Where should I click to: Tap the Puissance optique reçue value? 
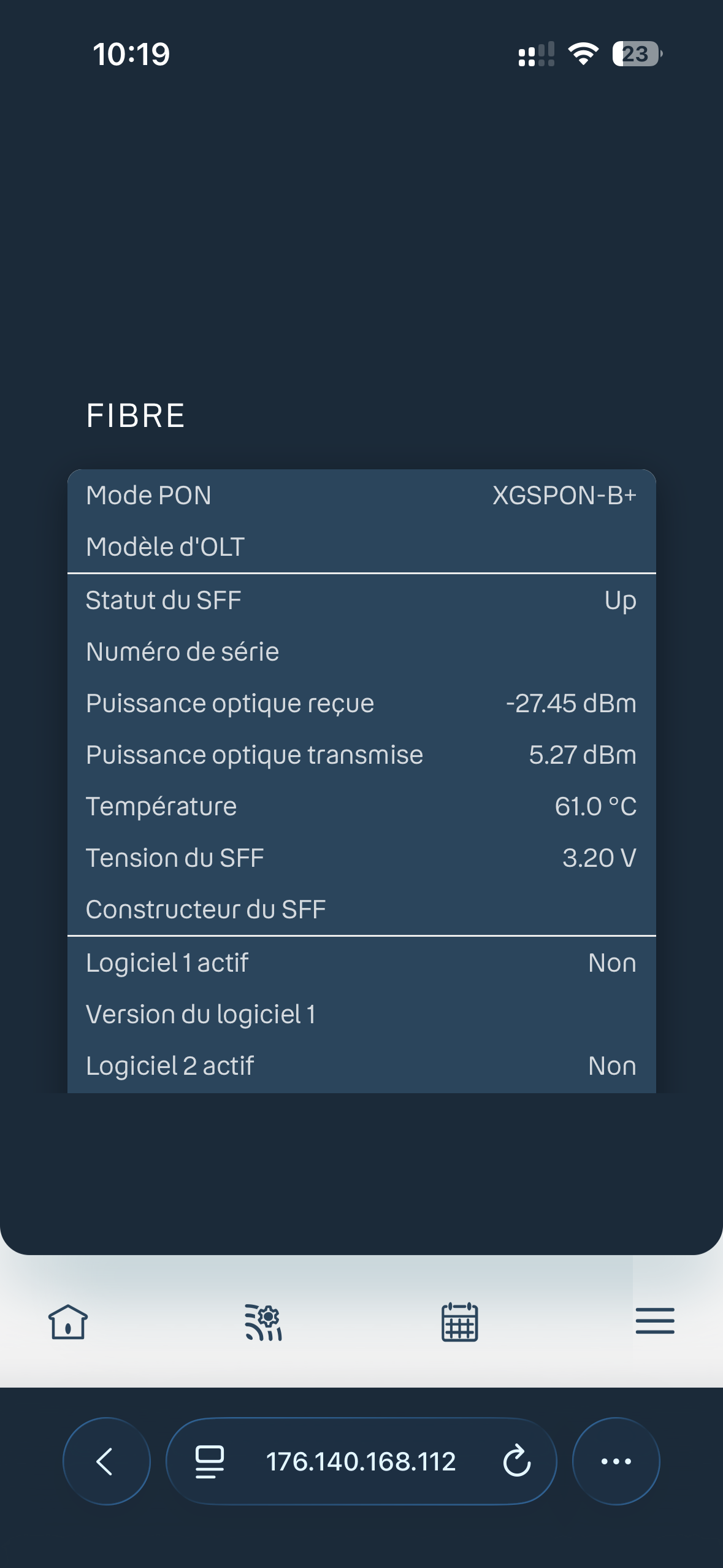pyautogui.click(x=571, y=703)
